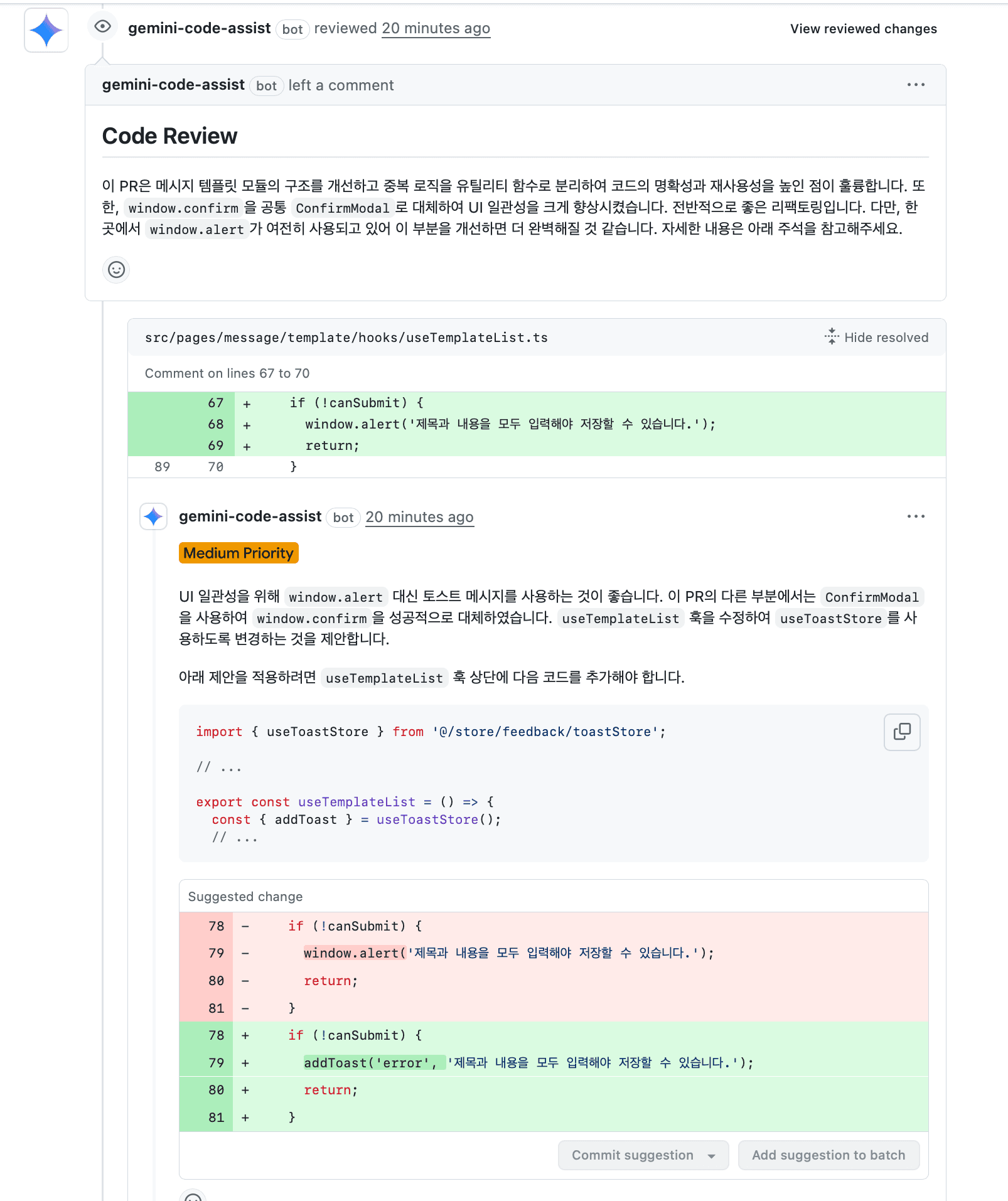The image size is (1008, 1201).
Task: Click the small Gemini avatar beside the inline comment
Action: tap(153, 516)
